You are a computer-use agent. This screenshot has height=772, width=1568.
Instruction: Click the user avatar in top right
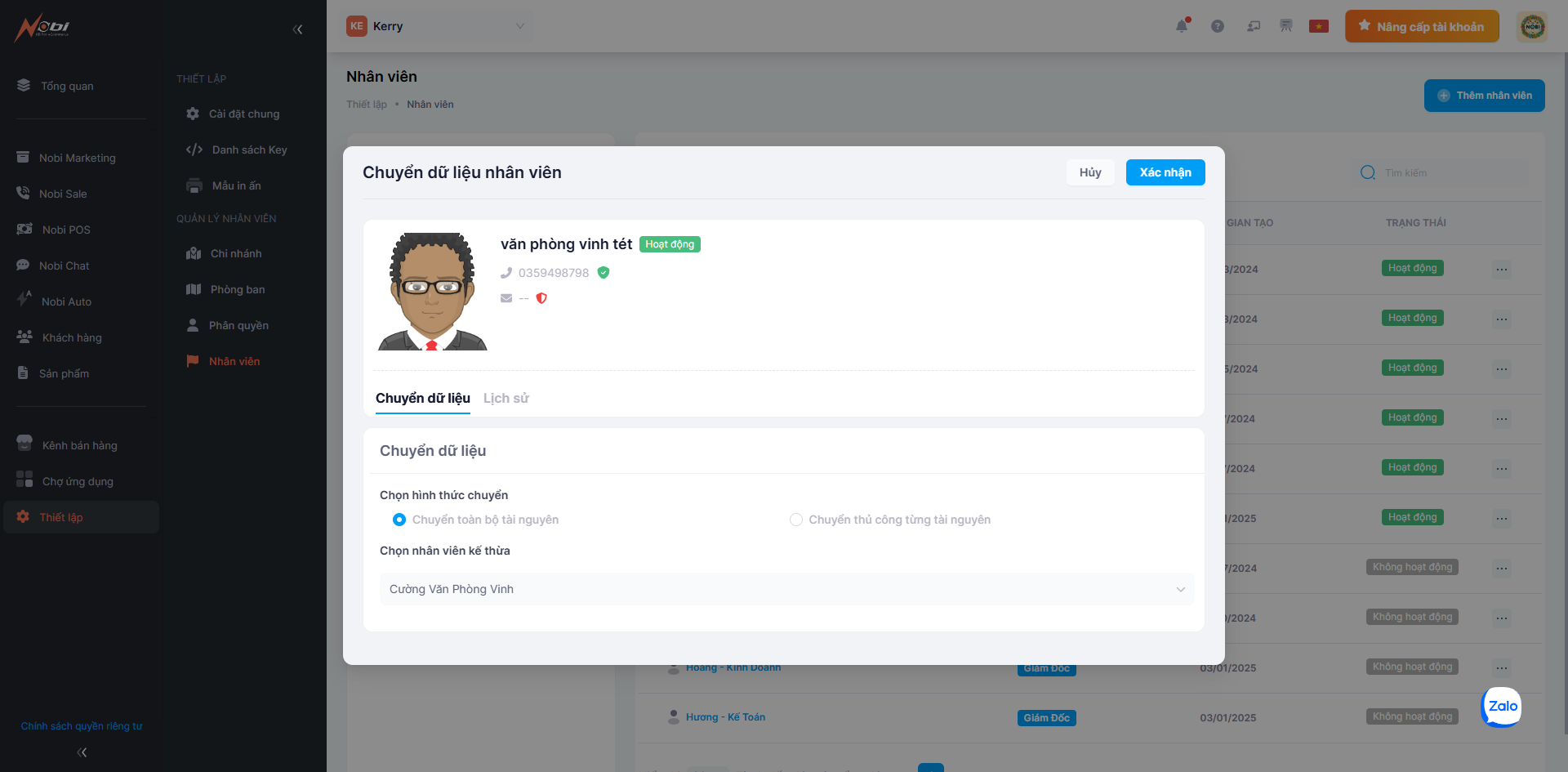point(1532,26)
